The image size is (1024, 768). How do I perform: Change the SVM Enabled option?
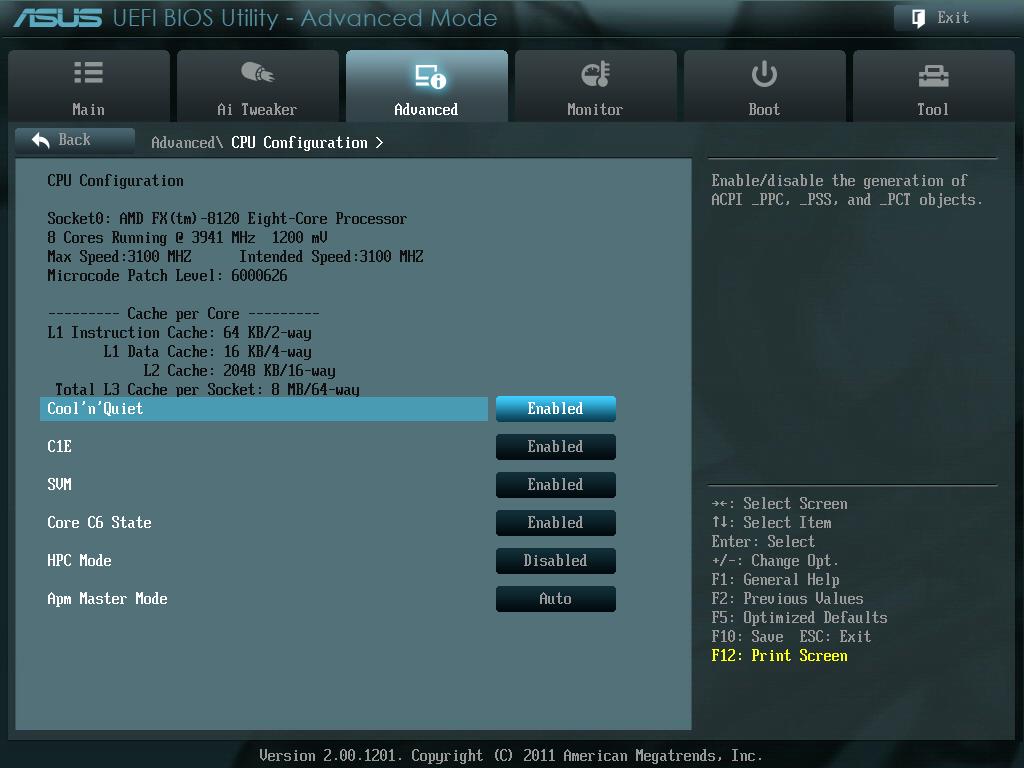pos(556,485)
